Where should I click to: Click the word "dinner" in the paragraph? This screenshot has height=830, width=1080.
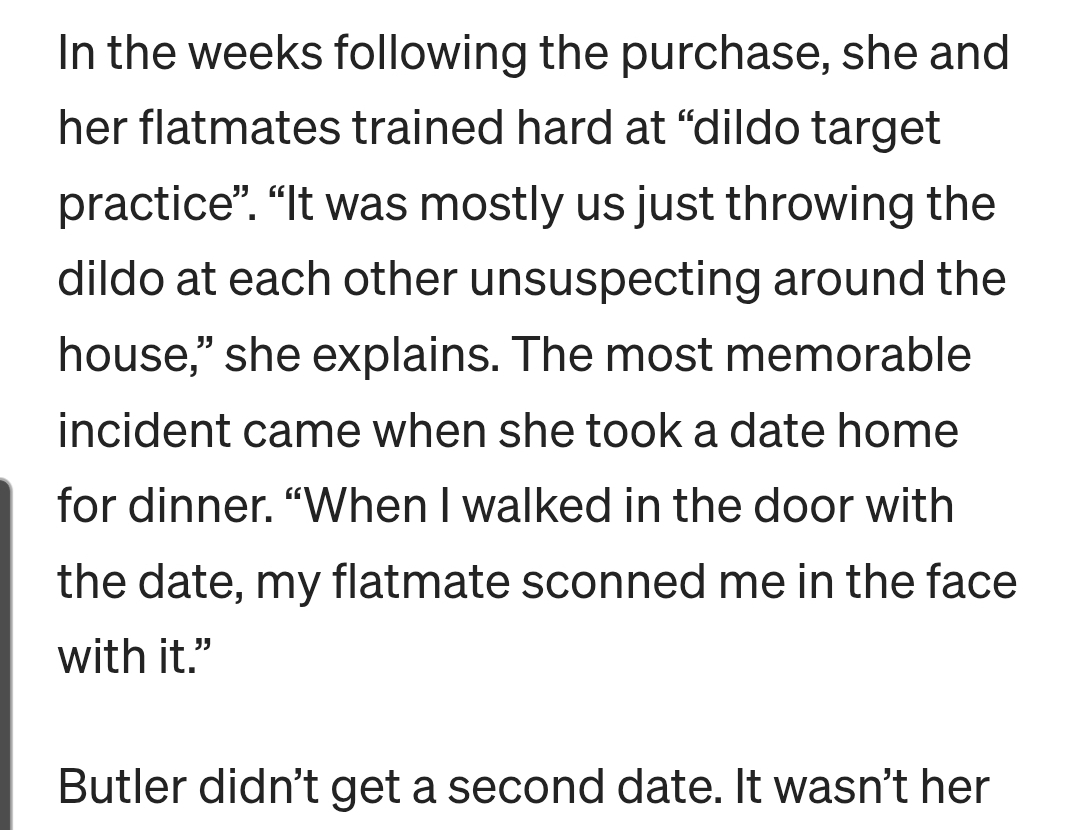(207, 506)
